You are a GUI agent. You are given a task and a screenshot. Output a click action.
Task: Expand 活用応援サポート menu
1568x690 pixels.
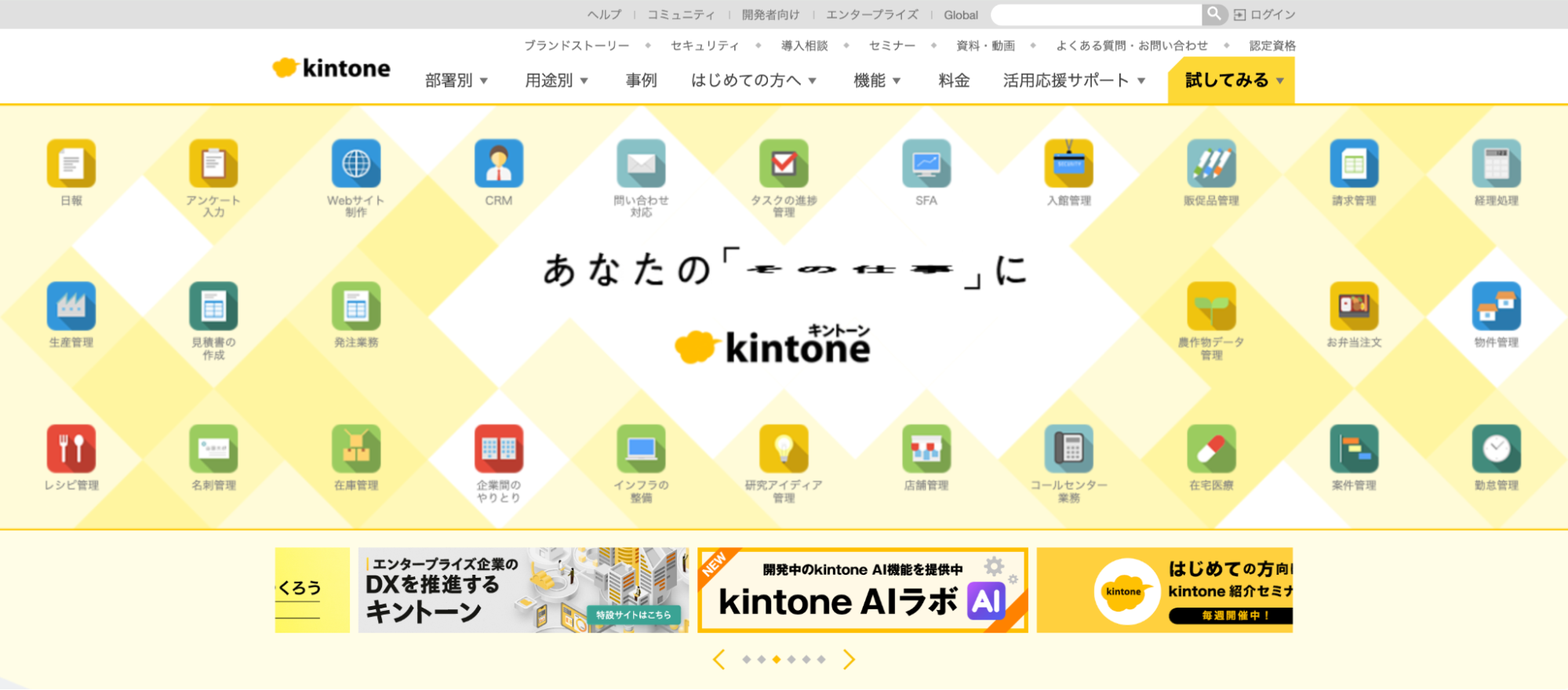[1074, 81]
